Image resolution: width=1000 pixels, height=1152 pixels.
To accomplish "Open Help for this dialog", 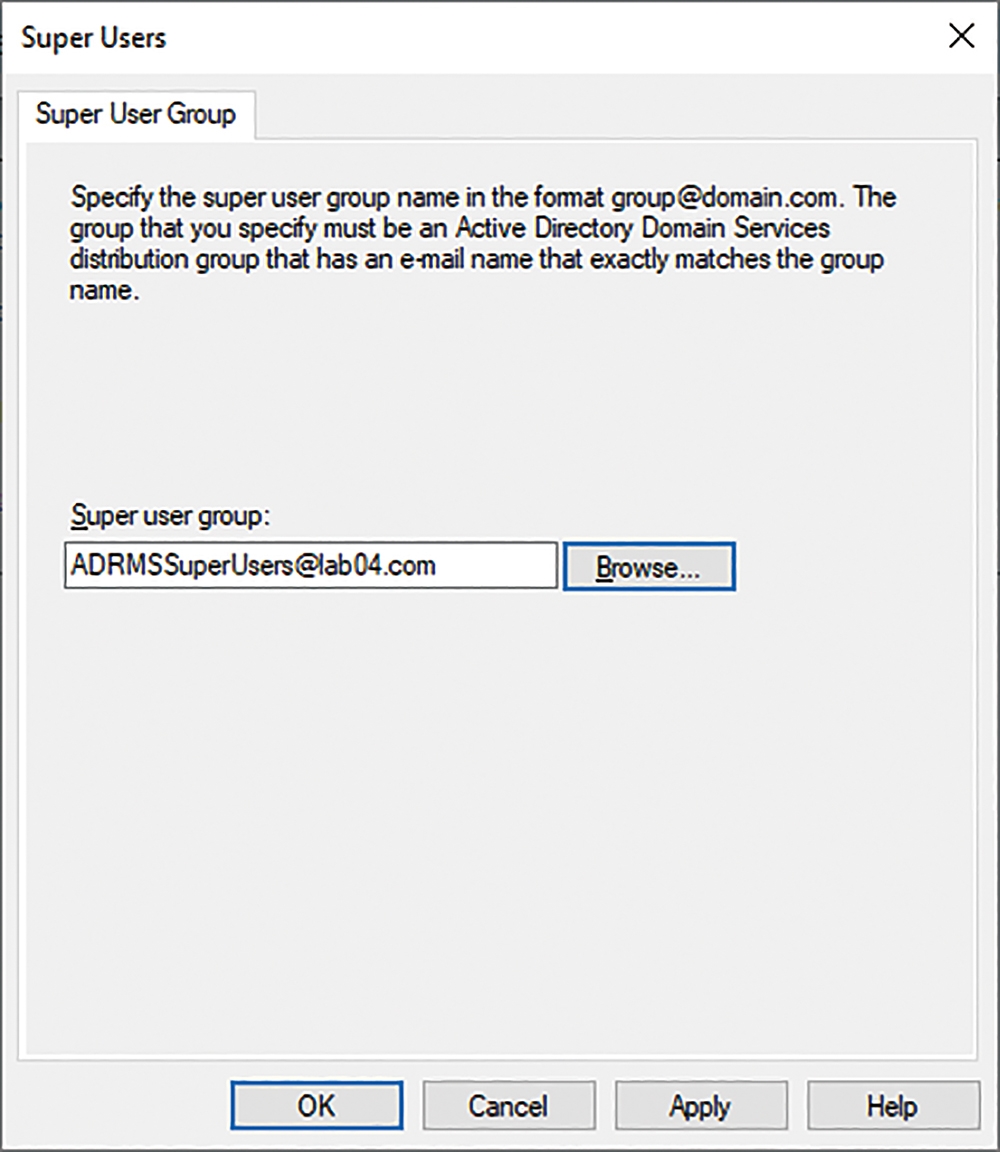I will (893, 1105).
